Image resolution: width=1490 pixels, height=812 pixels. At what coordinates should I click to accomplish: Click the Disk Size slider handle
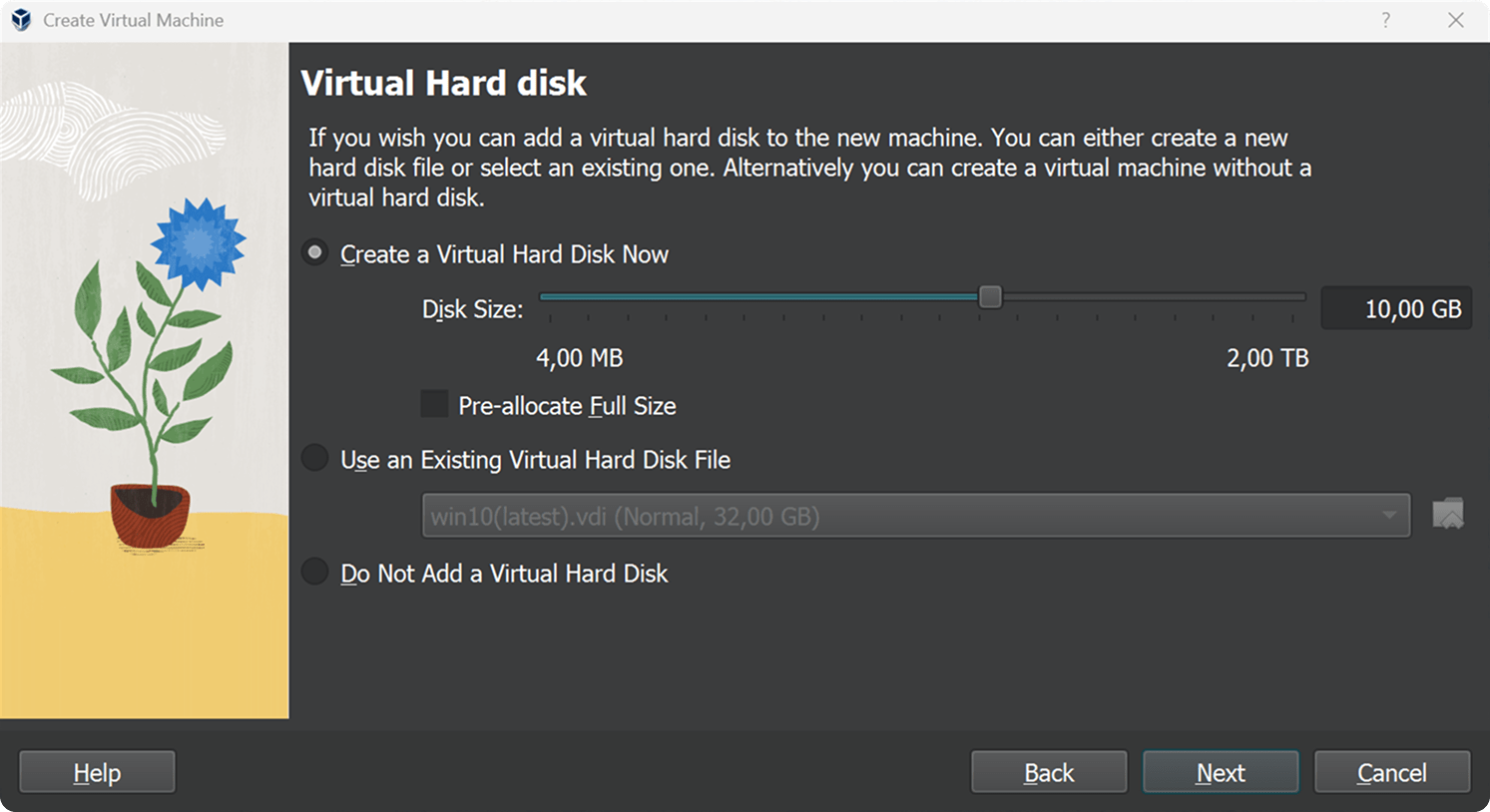pyautogui.click(x=990, y=297)
